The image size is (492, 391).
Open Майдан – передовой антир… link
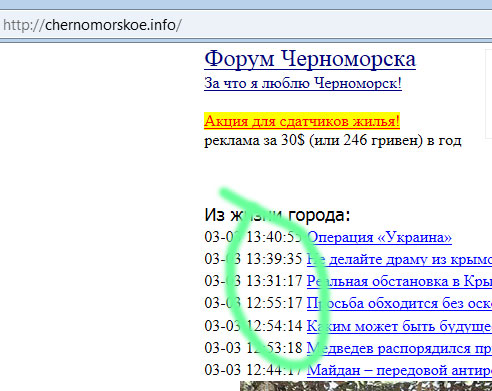(399, 370)
